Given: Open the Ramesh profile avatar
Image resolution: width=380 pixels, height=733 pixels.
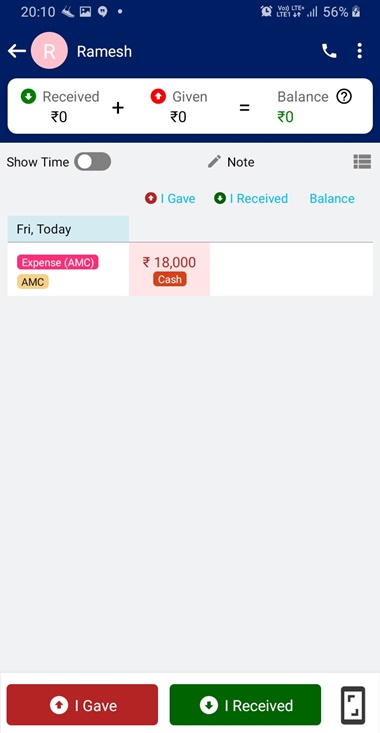Looking at the screenshot, I should 49,51.
